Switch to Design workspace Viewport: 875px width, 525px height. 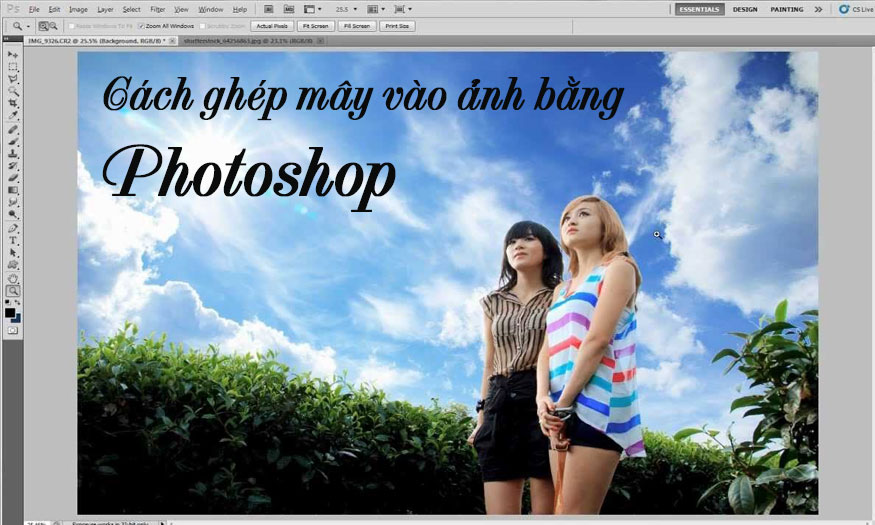745,9
